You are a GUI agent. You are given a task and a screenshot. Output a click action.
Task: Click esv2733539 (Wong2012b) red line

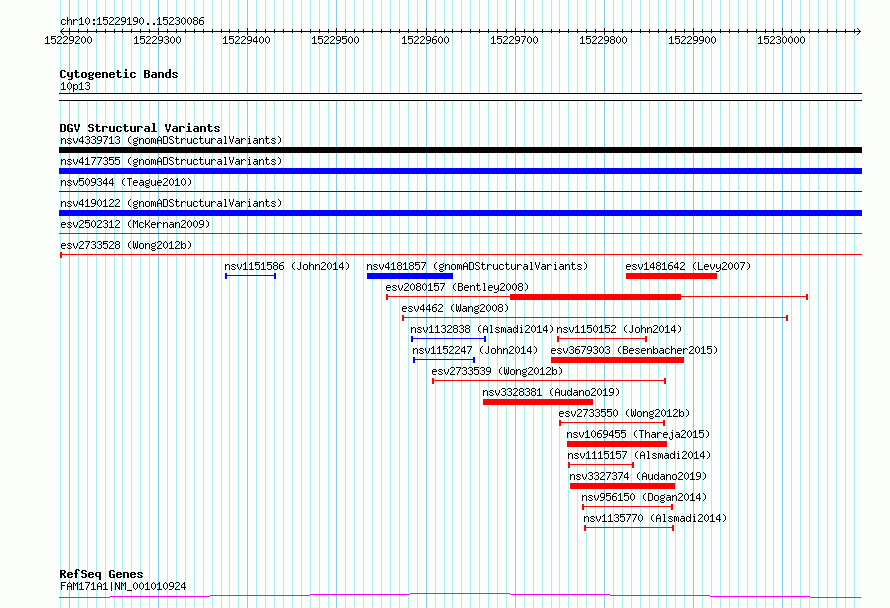coord(549,381)
